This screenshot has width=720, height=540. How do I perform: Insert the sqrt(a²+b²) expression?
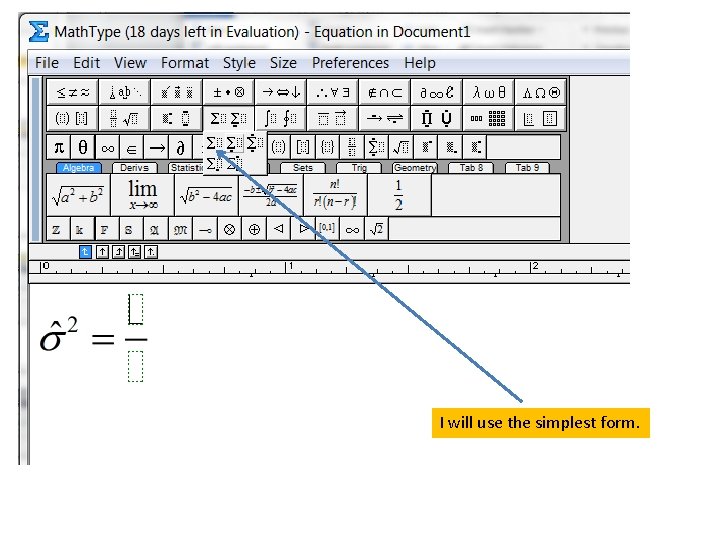click(79, 195)
